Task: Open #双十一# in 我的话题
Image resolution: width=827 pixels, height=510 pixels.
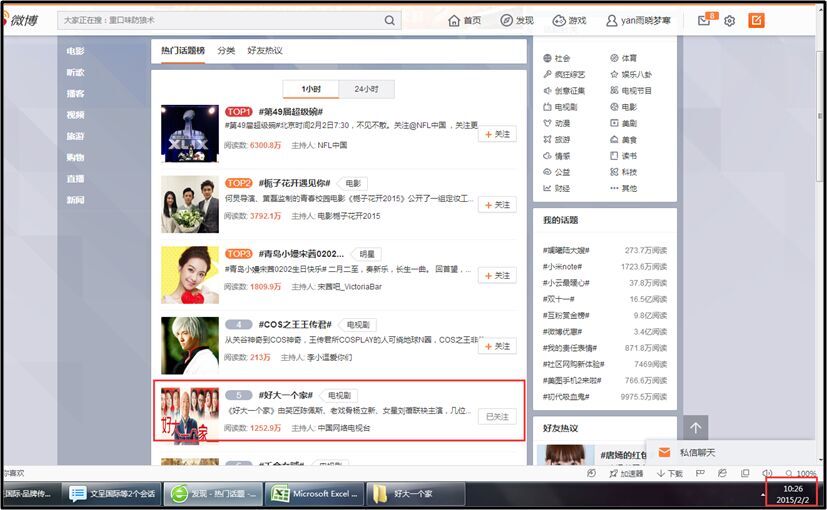Action: pos(559,299)
